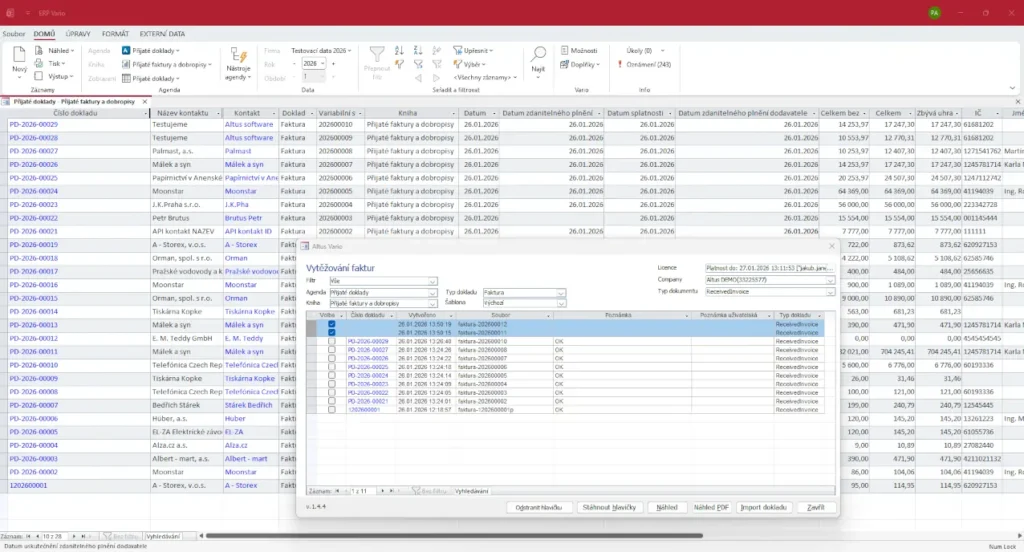This screenshot has width=1024, height=552.
Task: Click the user avatar icon in title bar
Action: click(934, 12)
